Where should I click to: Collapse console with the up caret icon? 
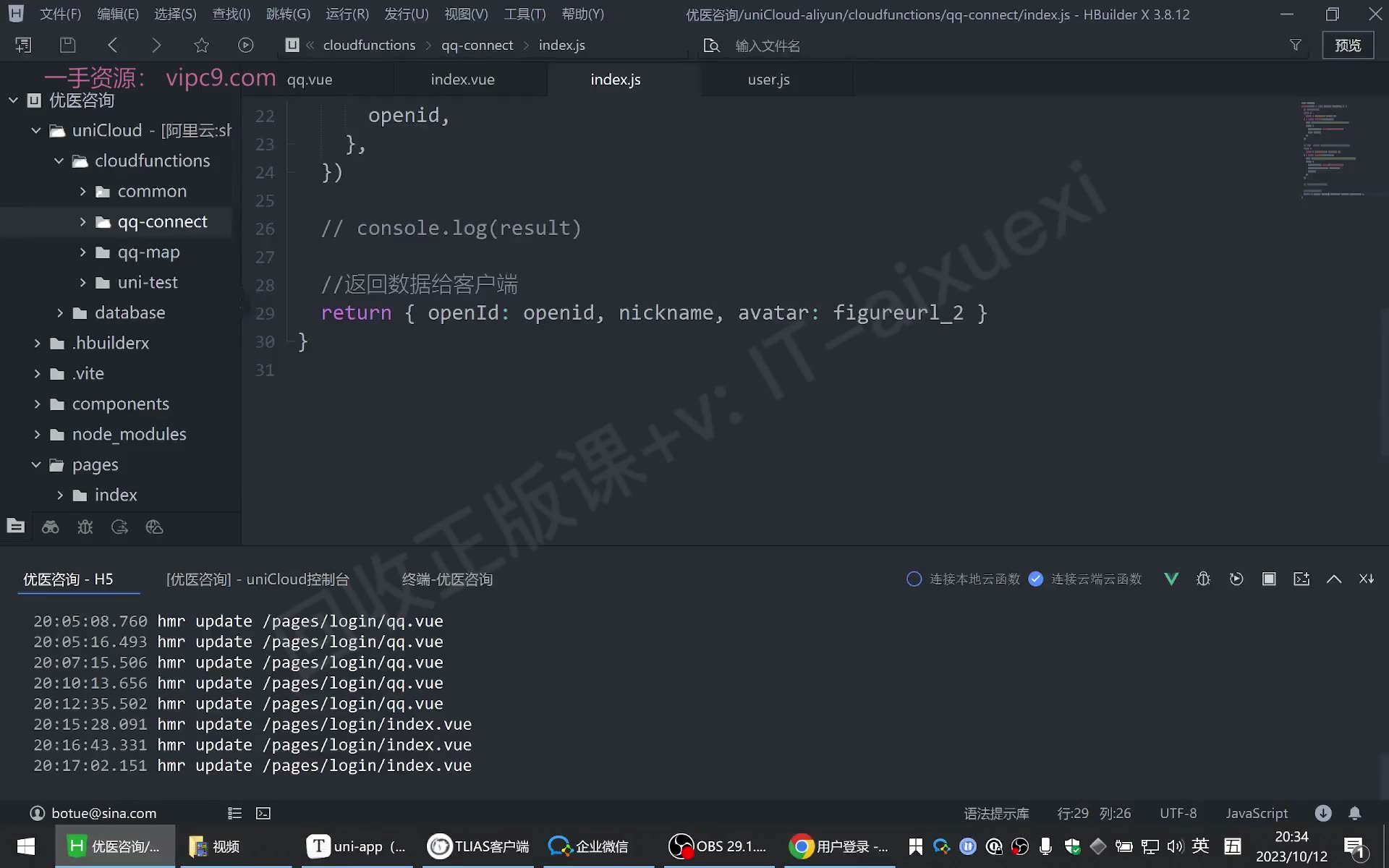click(x=1334, y=579)
